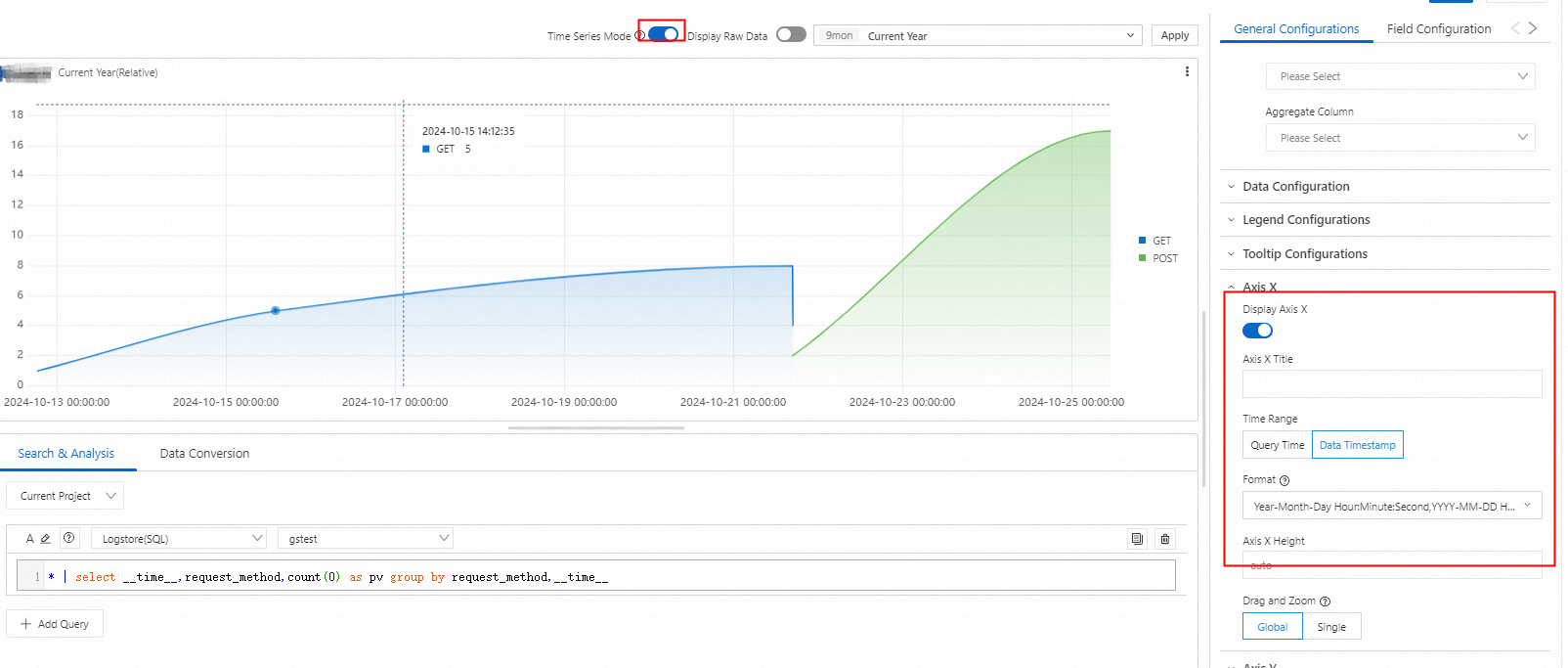The image size is (1568, 668).
Task: Click the POST legend label
Action: click(1165, 258)
